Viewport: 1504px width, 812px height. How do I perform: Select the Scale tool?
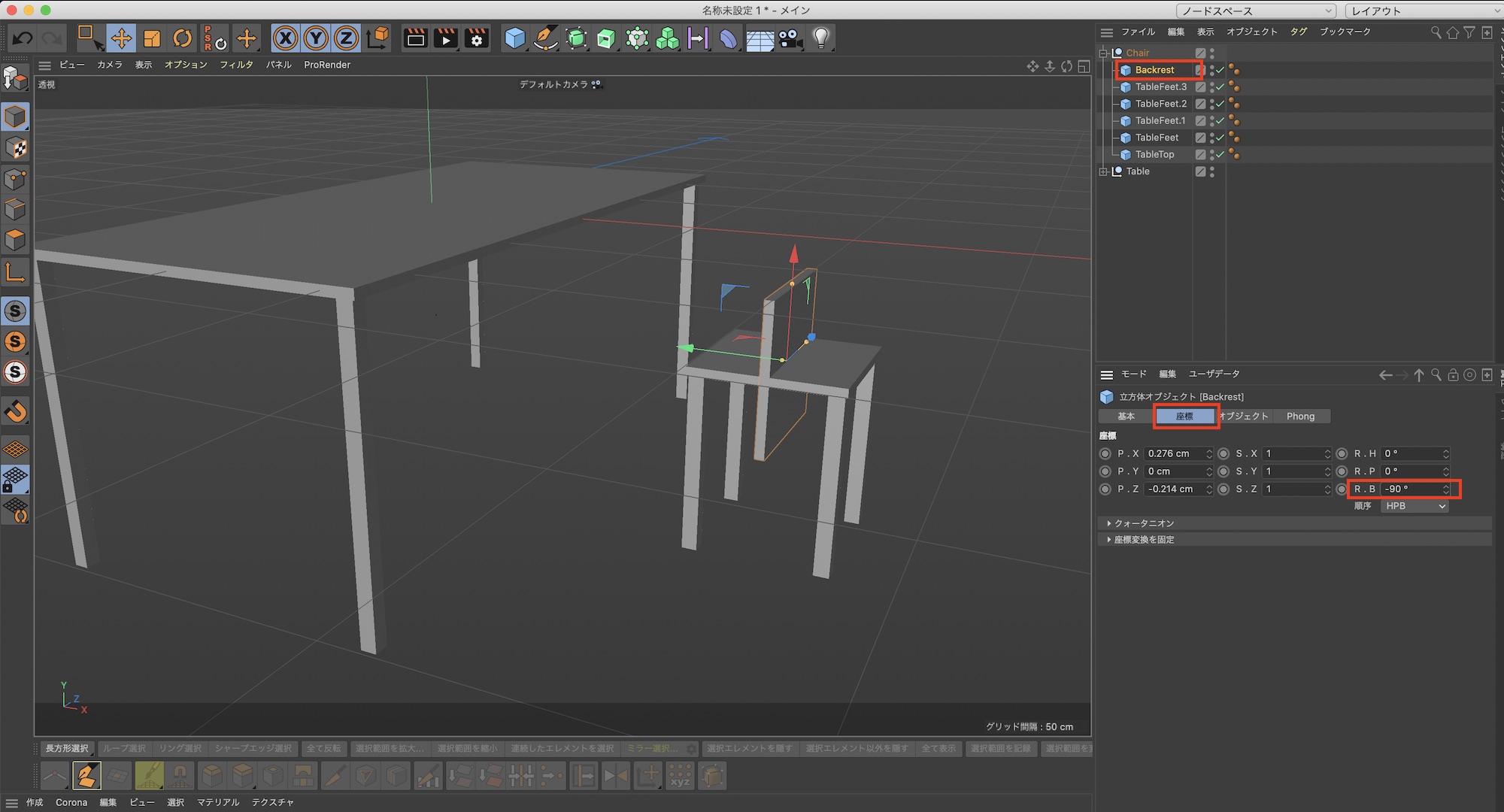[x=152, y=38]
